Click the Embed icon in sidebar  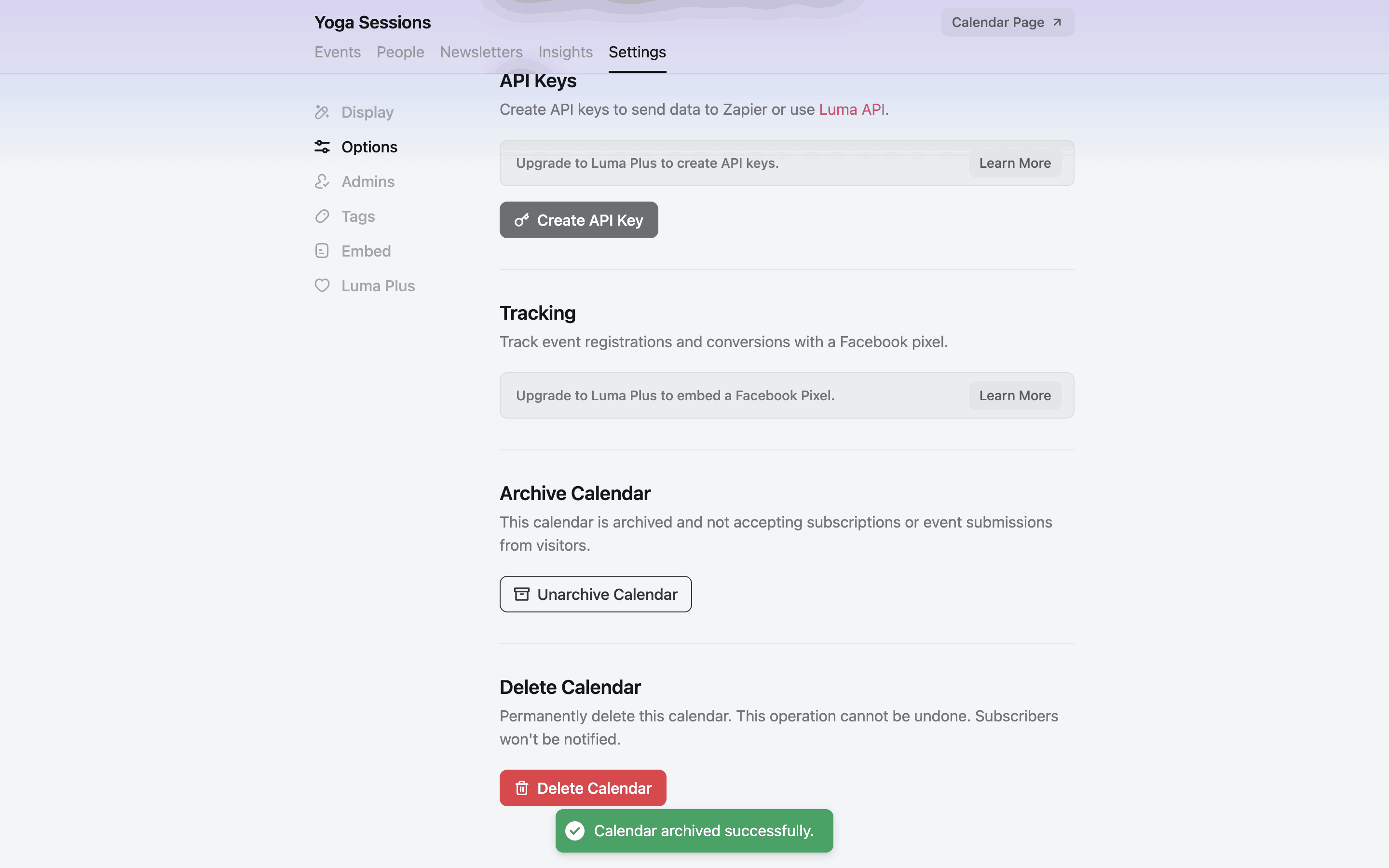(322, 251)
